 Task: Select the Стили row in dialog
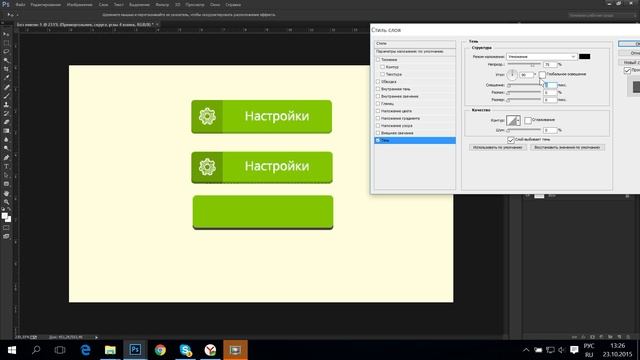[415, 43]
